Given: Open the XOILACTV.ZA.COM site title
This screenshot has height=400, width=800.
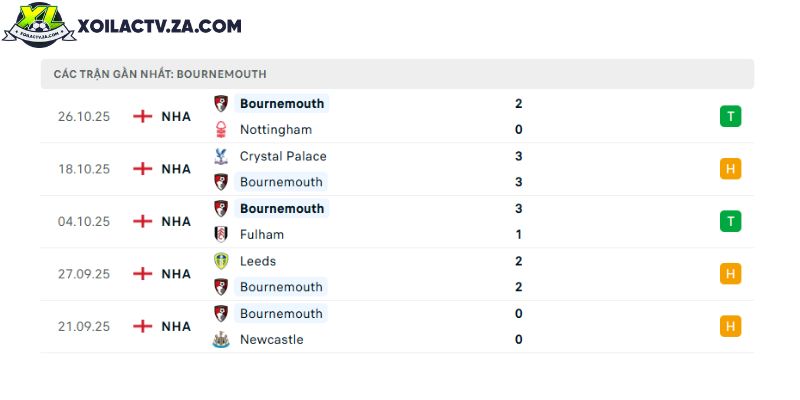Looking at the screenshot, I should tap(160, 26).
